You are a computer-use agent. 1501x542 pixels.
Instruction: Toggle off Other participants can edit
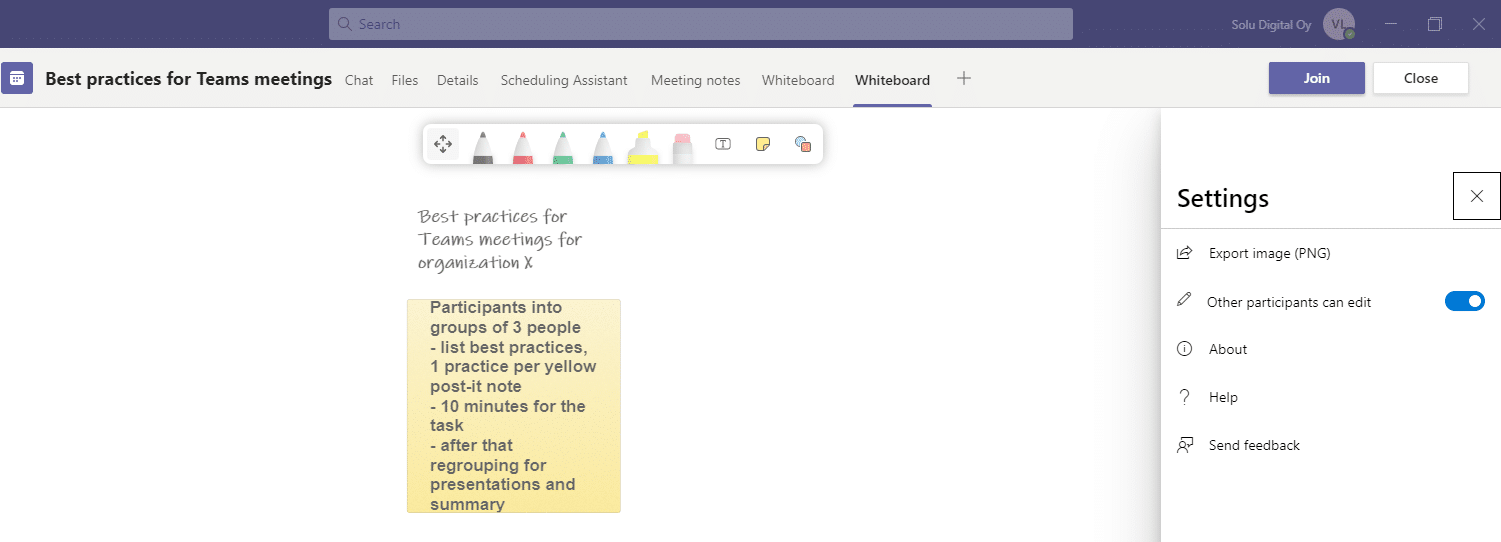point(1464,301)
